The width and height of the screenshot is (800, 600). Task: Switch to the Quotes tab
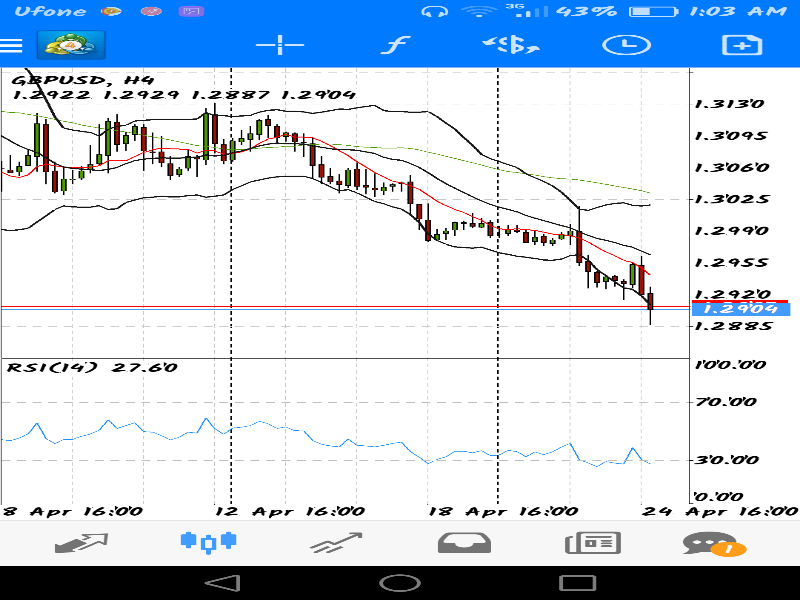tap(81, 543)
